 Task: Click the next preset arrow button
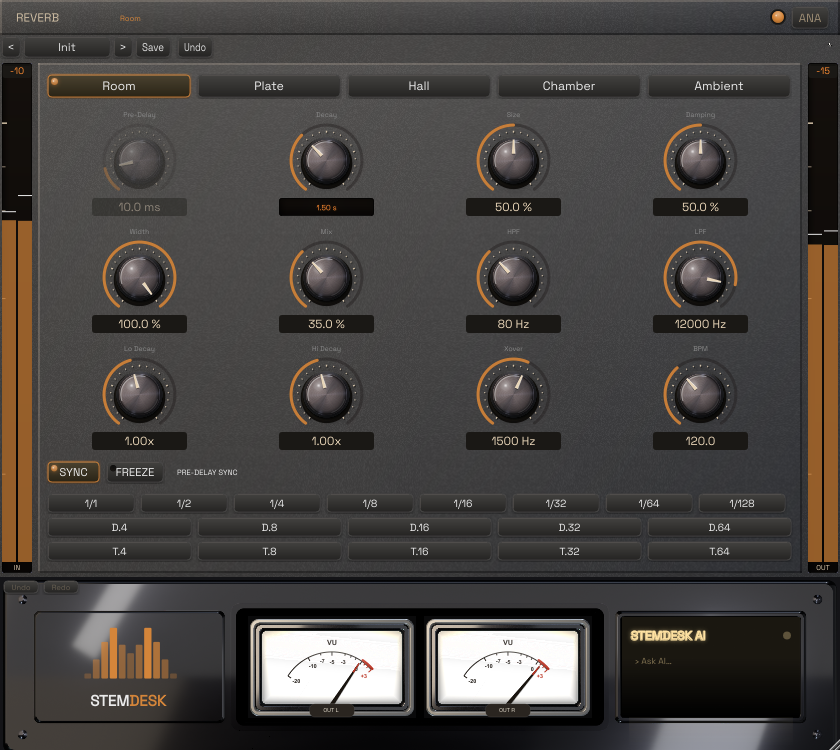pos(123,47)
